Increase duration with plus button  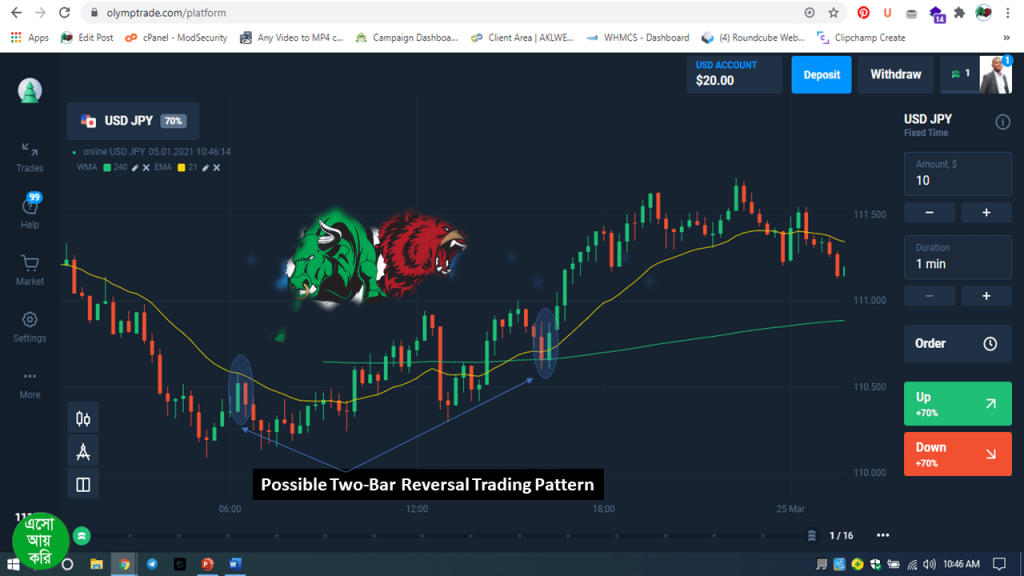tap(985, 296)
